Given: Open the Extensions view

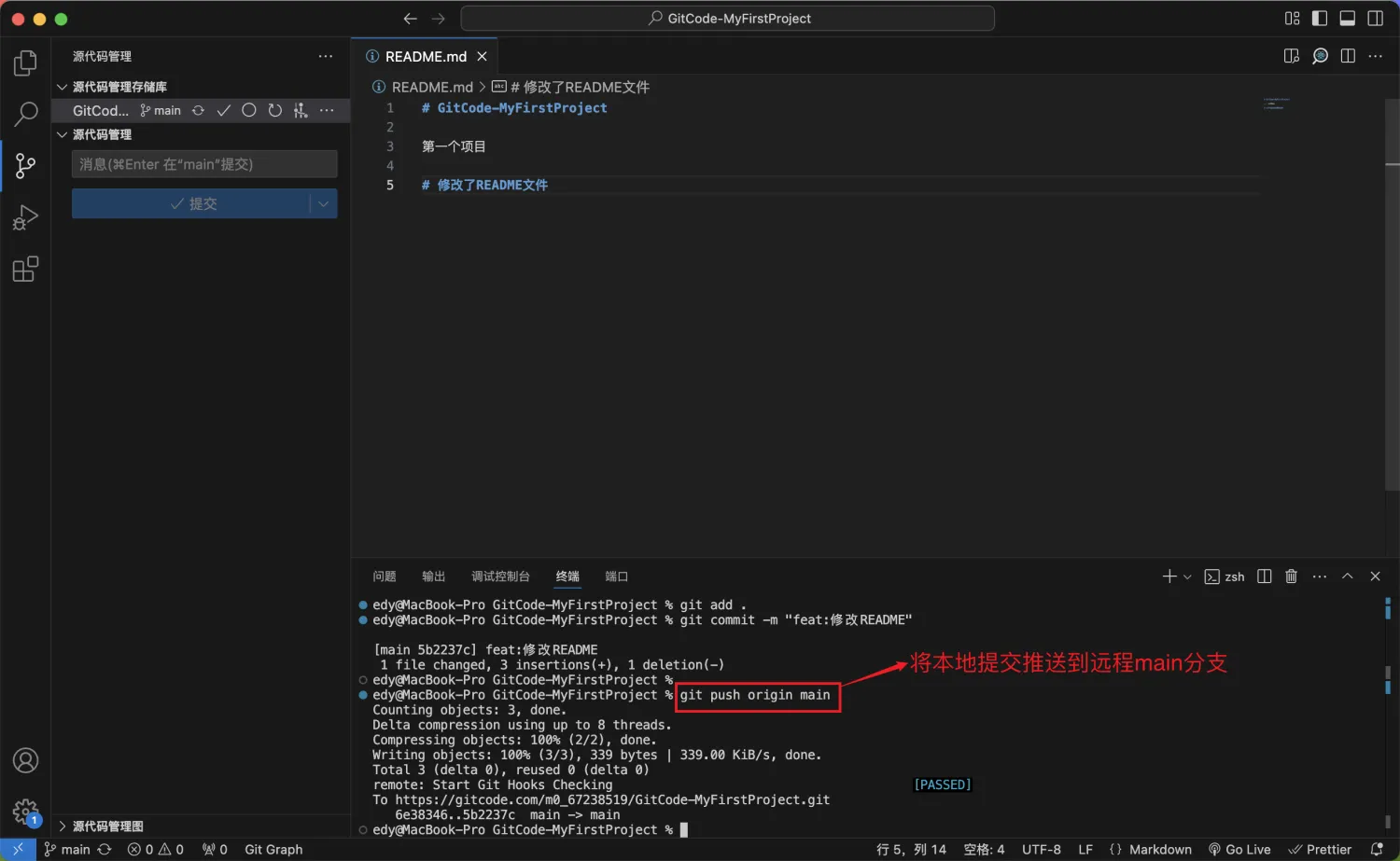Looking at the screenshot, I should tap(25, 270).
